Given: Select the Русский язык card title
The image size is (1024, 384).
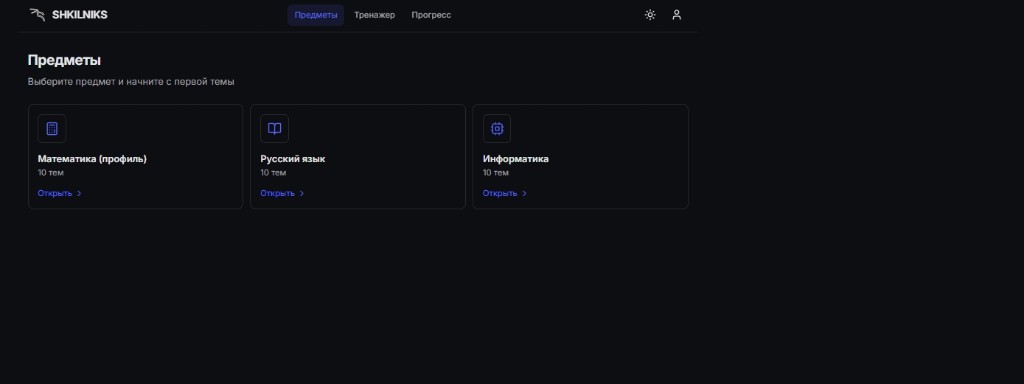Looking at the screenshot, I should 293,159.
